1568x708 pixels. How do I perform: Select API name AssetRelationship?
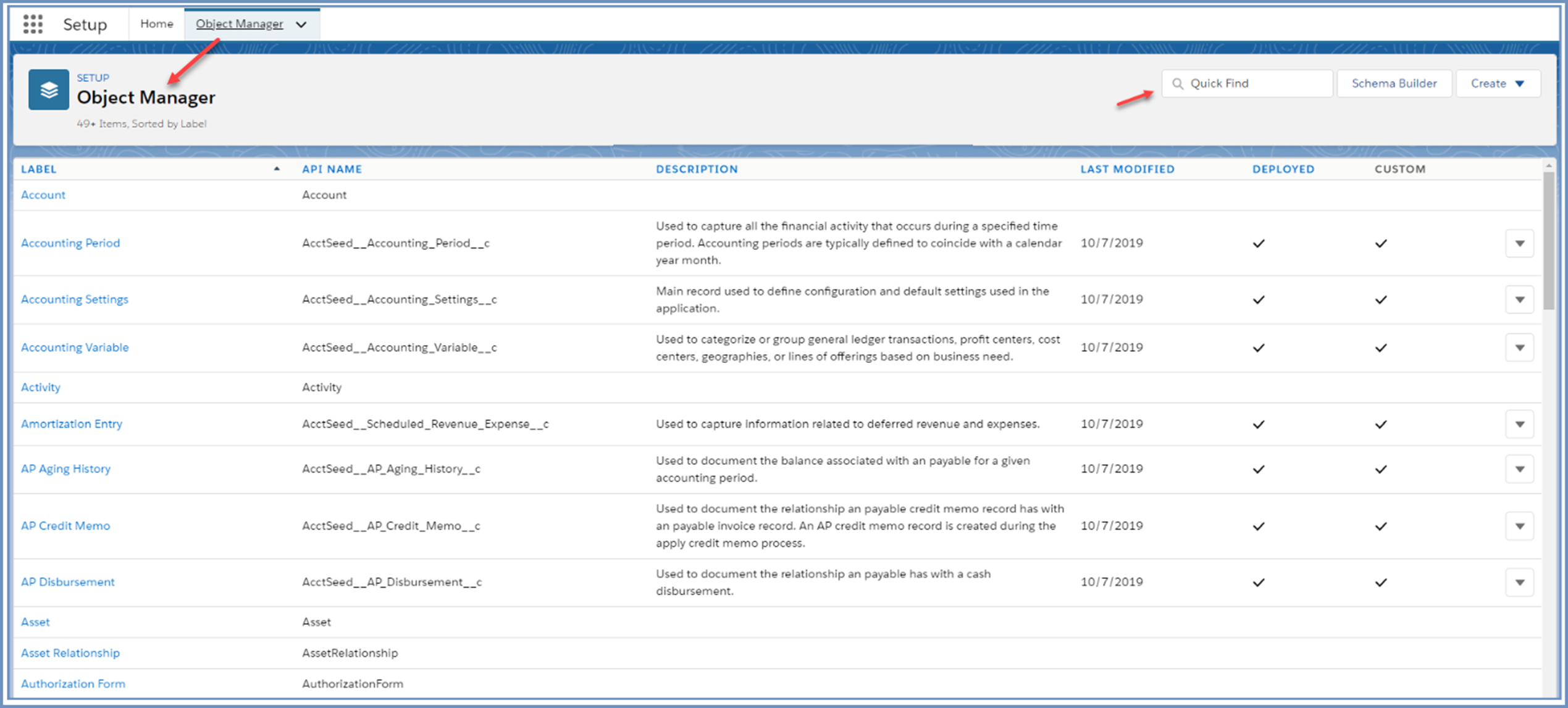350,653
